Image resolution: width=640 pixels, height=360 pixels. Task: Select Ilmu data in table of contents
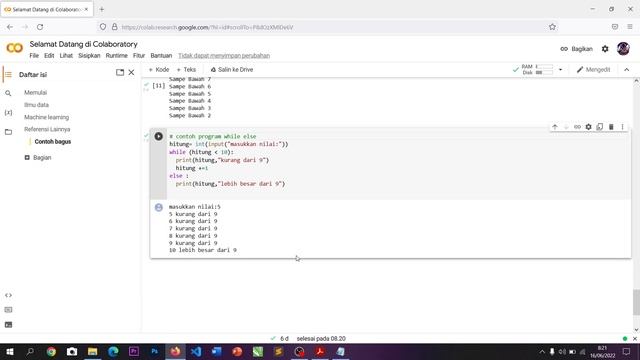(x=36, y=105)
